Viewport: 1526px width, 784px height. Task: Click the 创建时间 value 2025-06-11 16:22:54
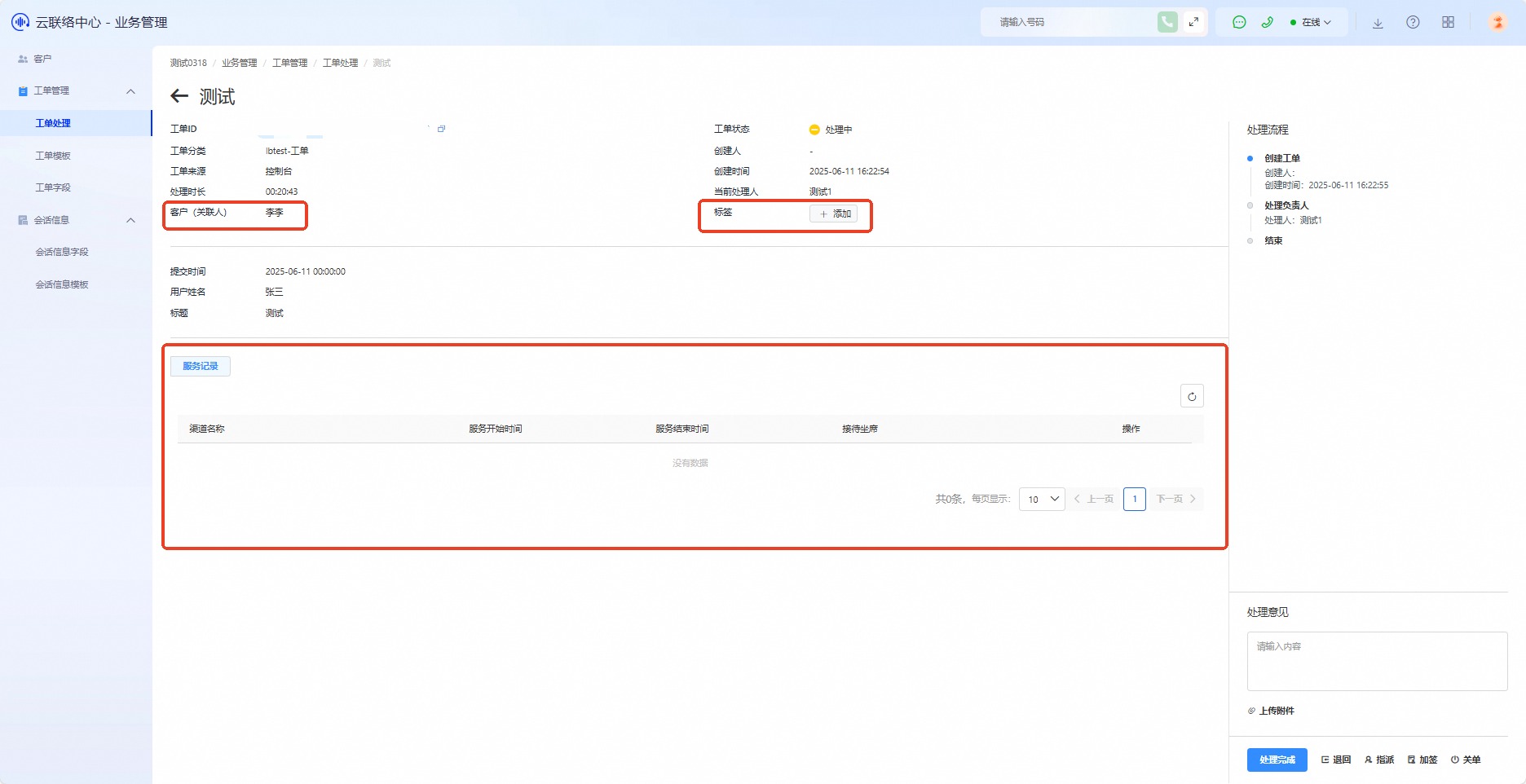click(849, 171)
